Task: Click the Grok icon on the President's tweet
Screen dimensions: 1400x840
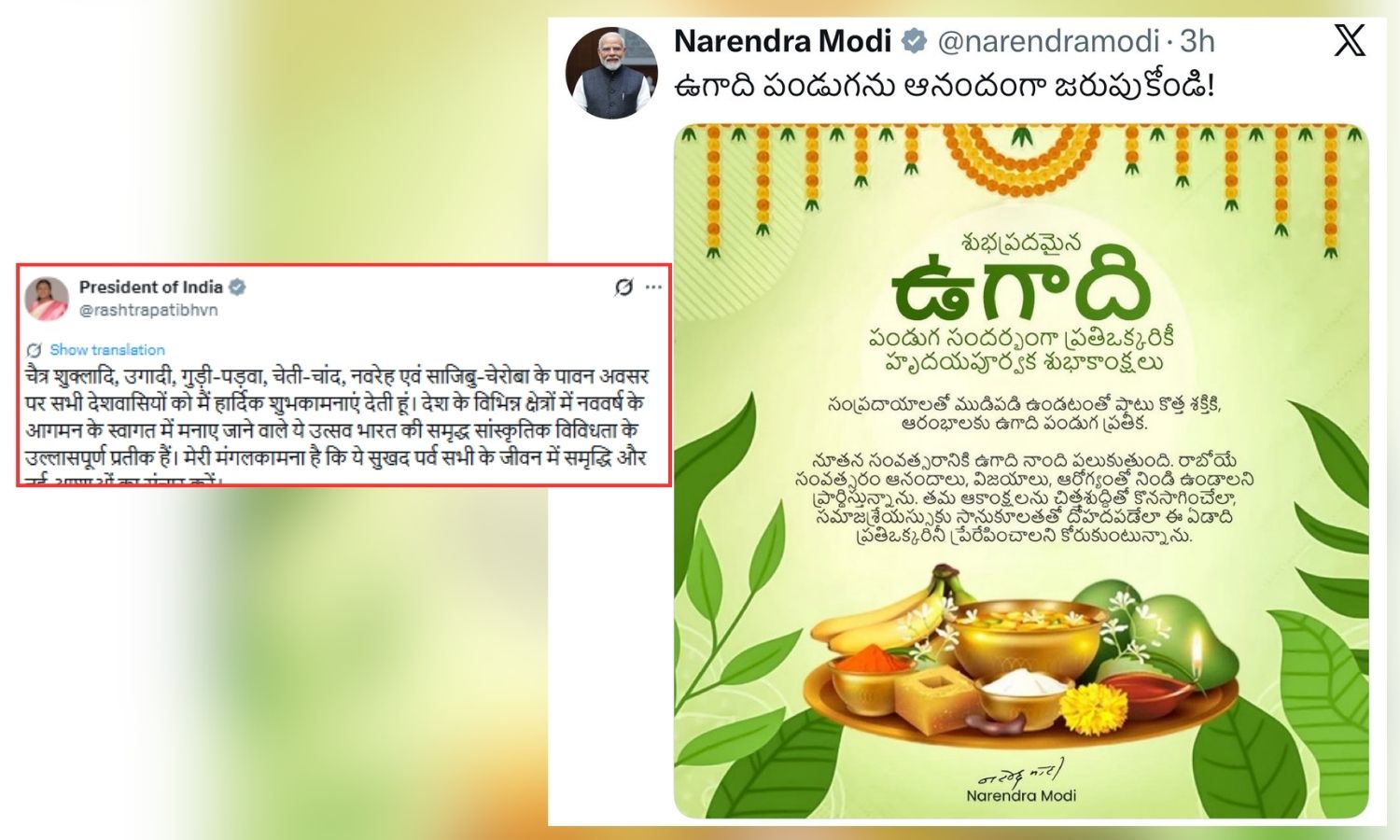Action: tap(623, 287)
